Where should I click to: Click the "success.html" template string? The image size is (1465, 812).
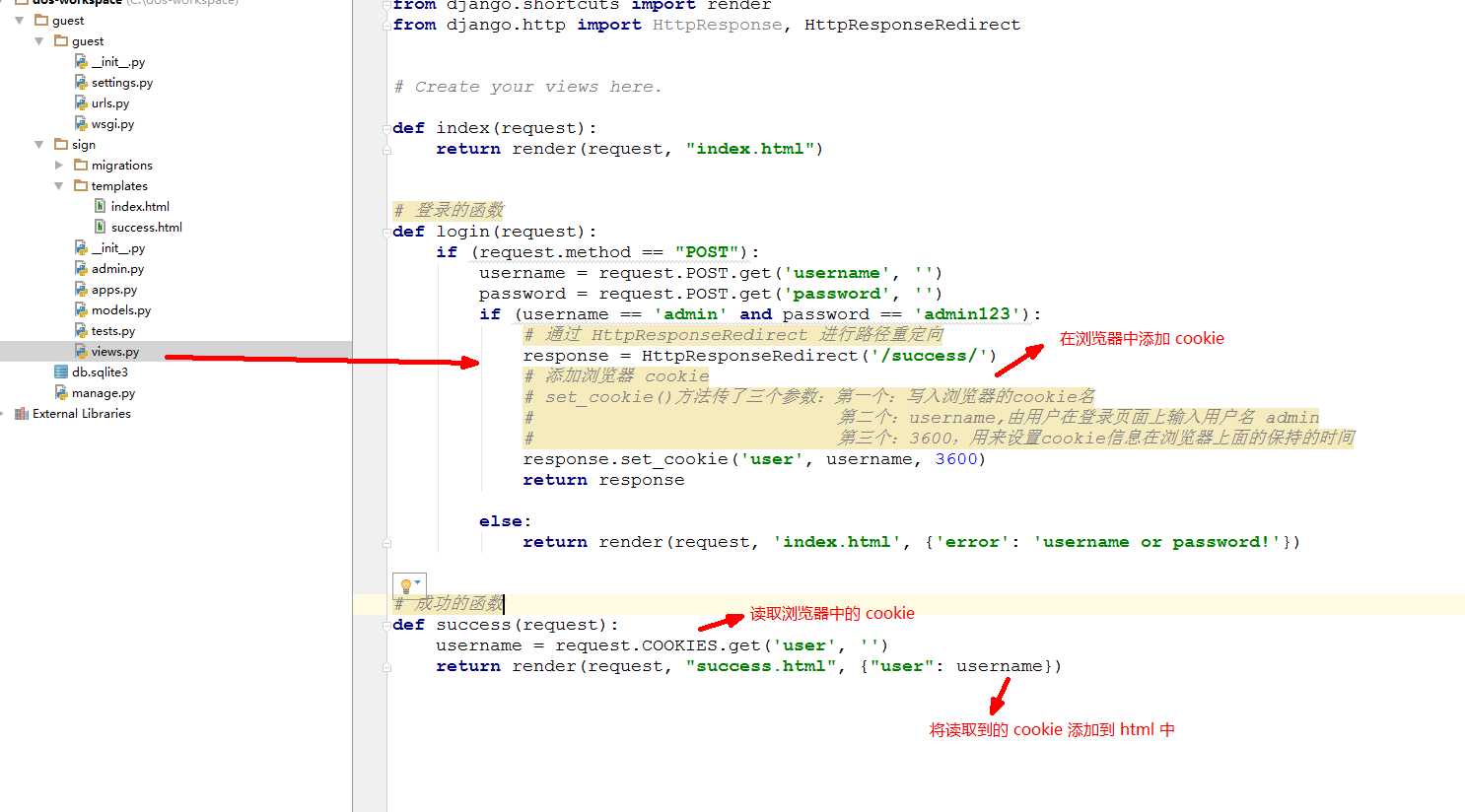click(x=761, y=666)
